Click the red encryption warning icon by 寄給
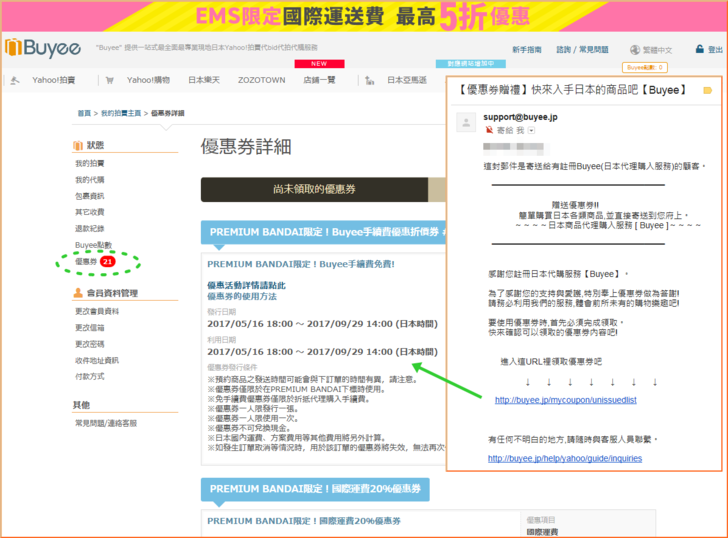 490,130
